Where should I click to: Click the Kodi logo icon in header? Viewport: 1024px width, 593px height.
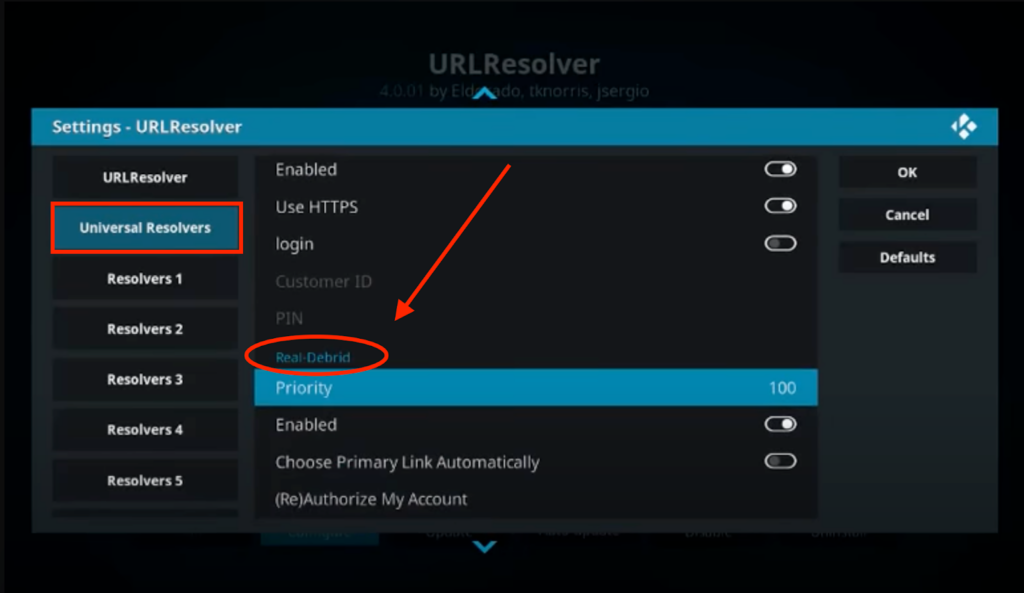[x=964, y=127]
